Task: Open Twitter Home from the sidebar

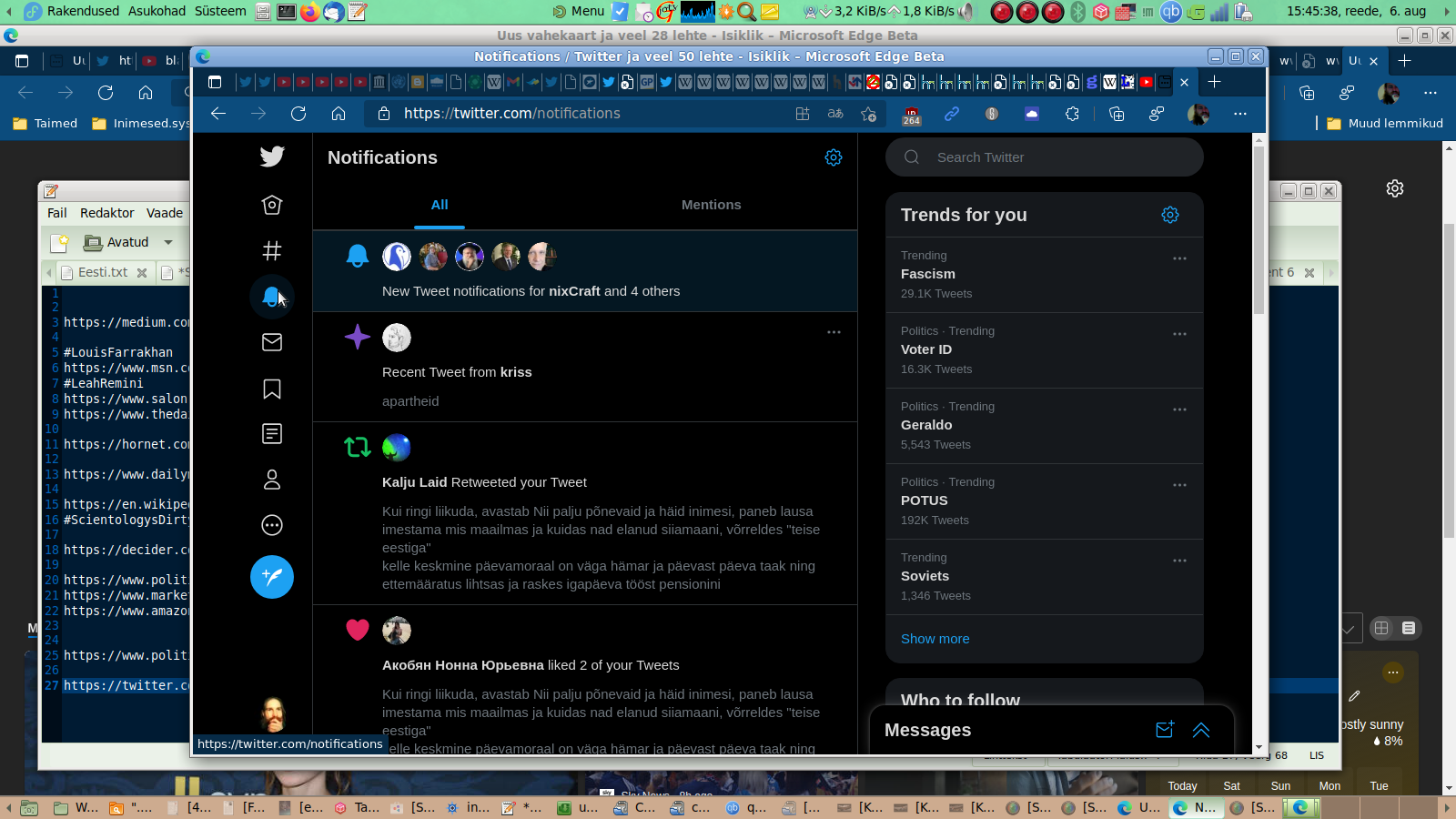Action: click(272, 205)
